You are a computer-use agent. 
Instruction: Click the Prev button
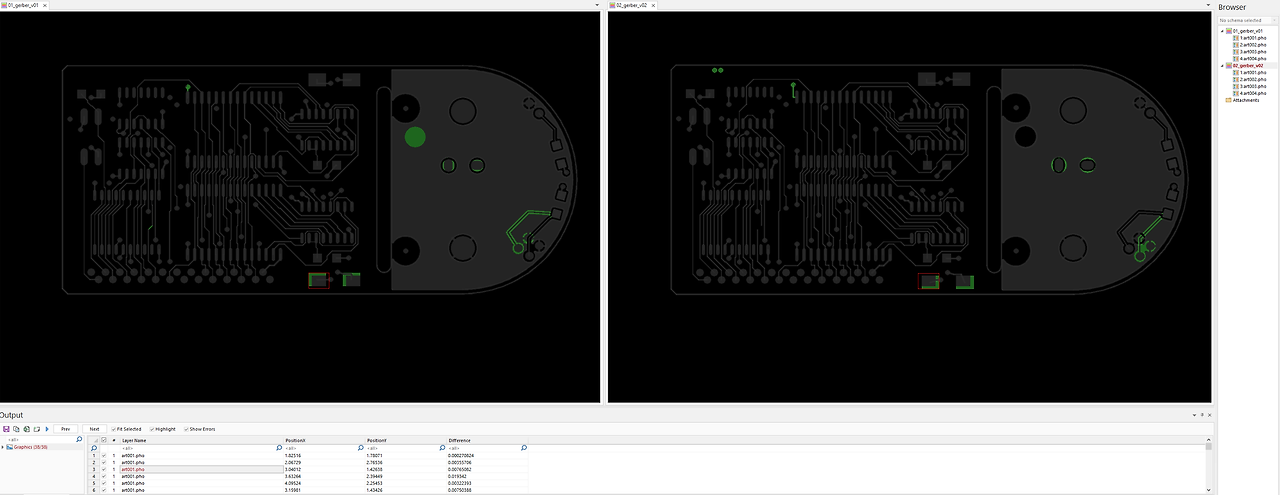65,429
